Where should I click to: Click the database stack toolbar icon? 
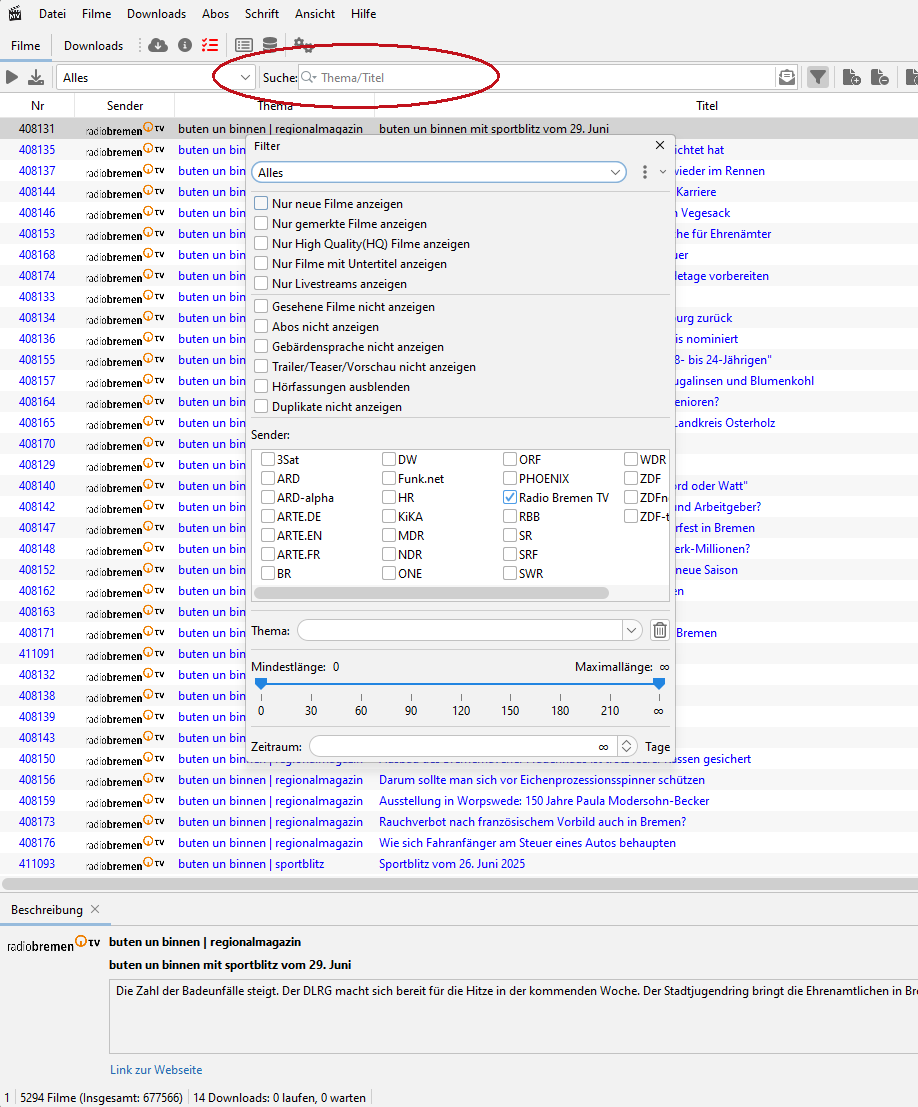pos(270,45)
